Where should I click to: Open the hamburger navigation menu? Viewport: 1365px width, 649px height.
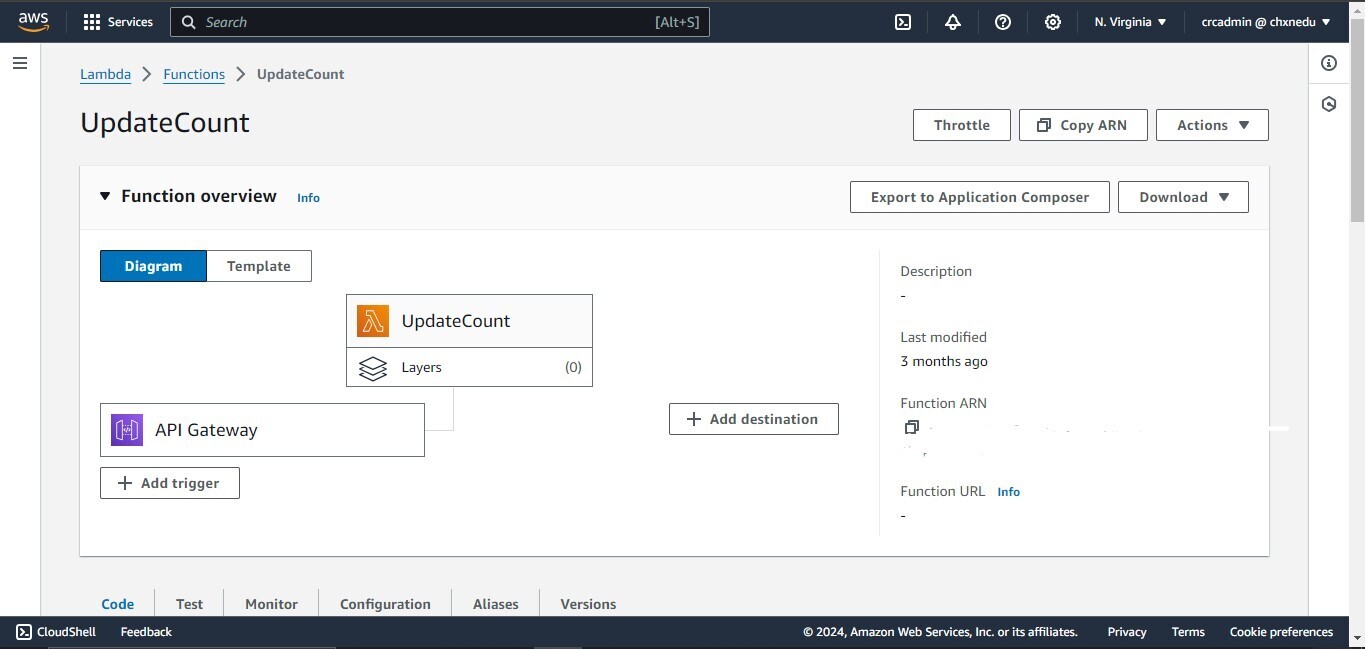click(x=20, y=63)
